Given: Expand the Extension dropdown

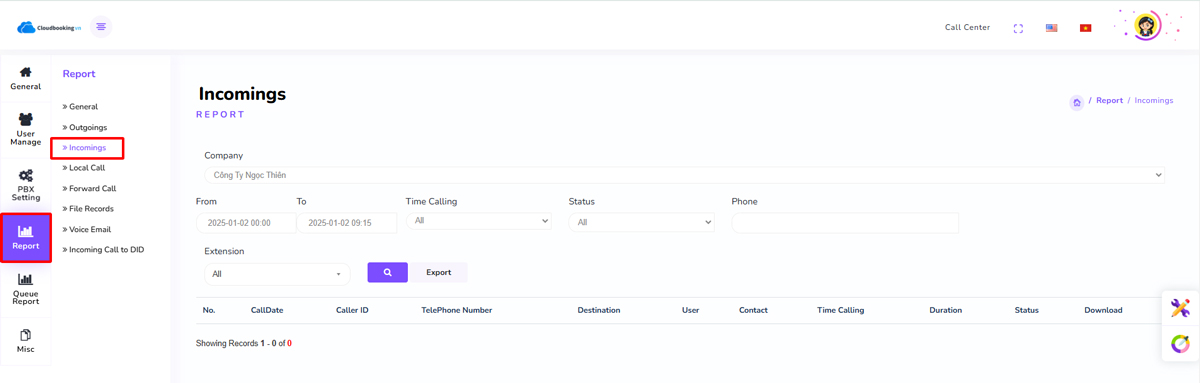Looking at the screenshot, I should click(x=277, y=273).
